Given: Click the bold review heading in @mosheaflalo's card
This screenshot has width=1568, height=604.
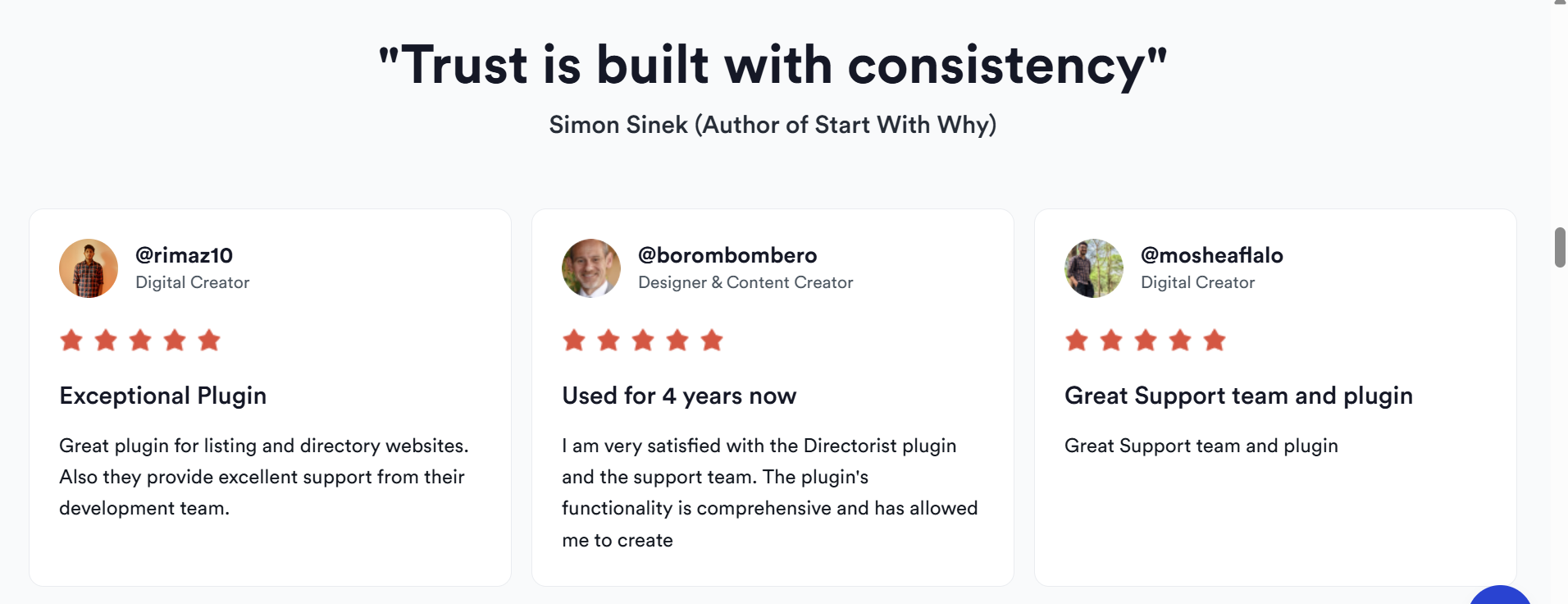Looking at the screenshot, I should click(x=1238, y=396).
